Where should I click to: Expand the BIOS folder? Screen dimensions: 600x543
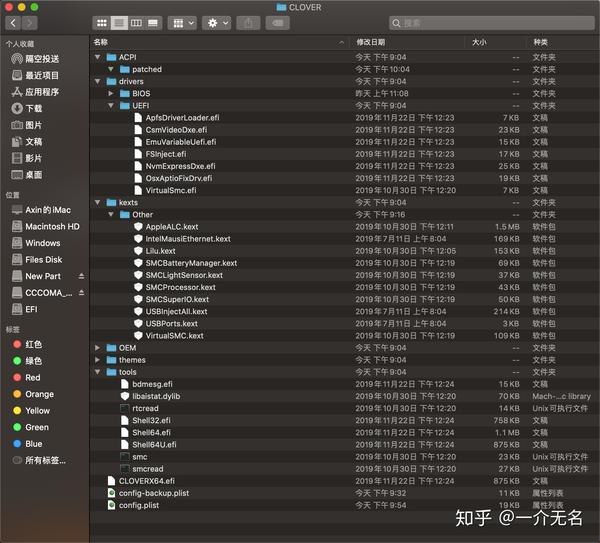click(111, 93)
